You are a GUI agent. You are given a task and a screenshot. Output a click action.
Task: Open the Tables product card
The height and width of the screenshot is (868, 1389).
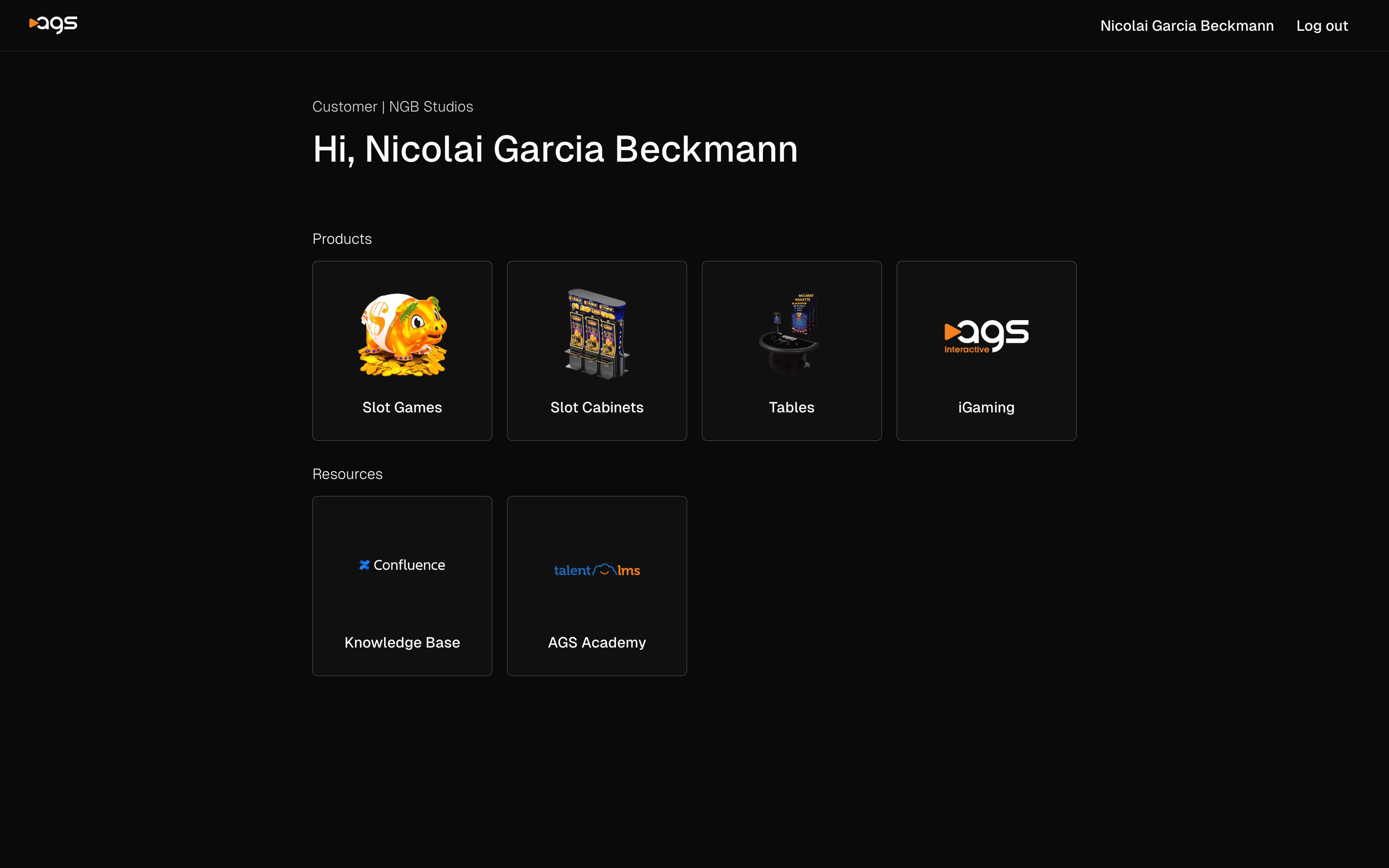tap(791, 350)
